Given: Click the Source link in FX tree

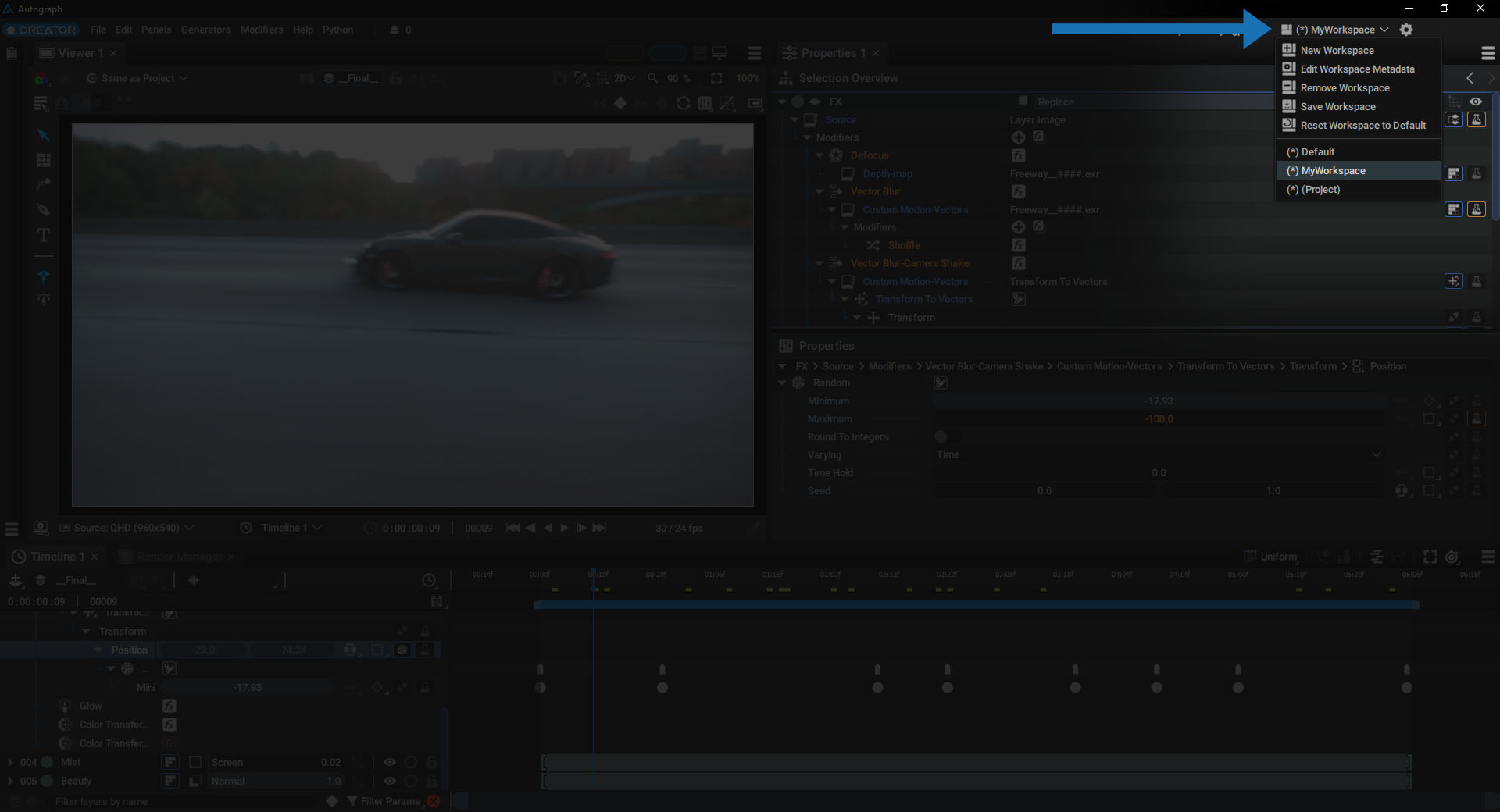Looking at the screenshot, I should click(x=841, y=119).
